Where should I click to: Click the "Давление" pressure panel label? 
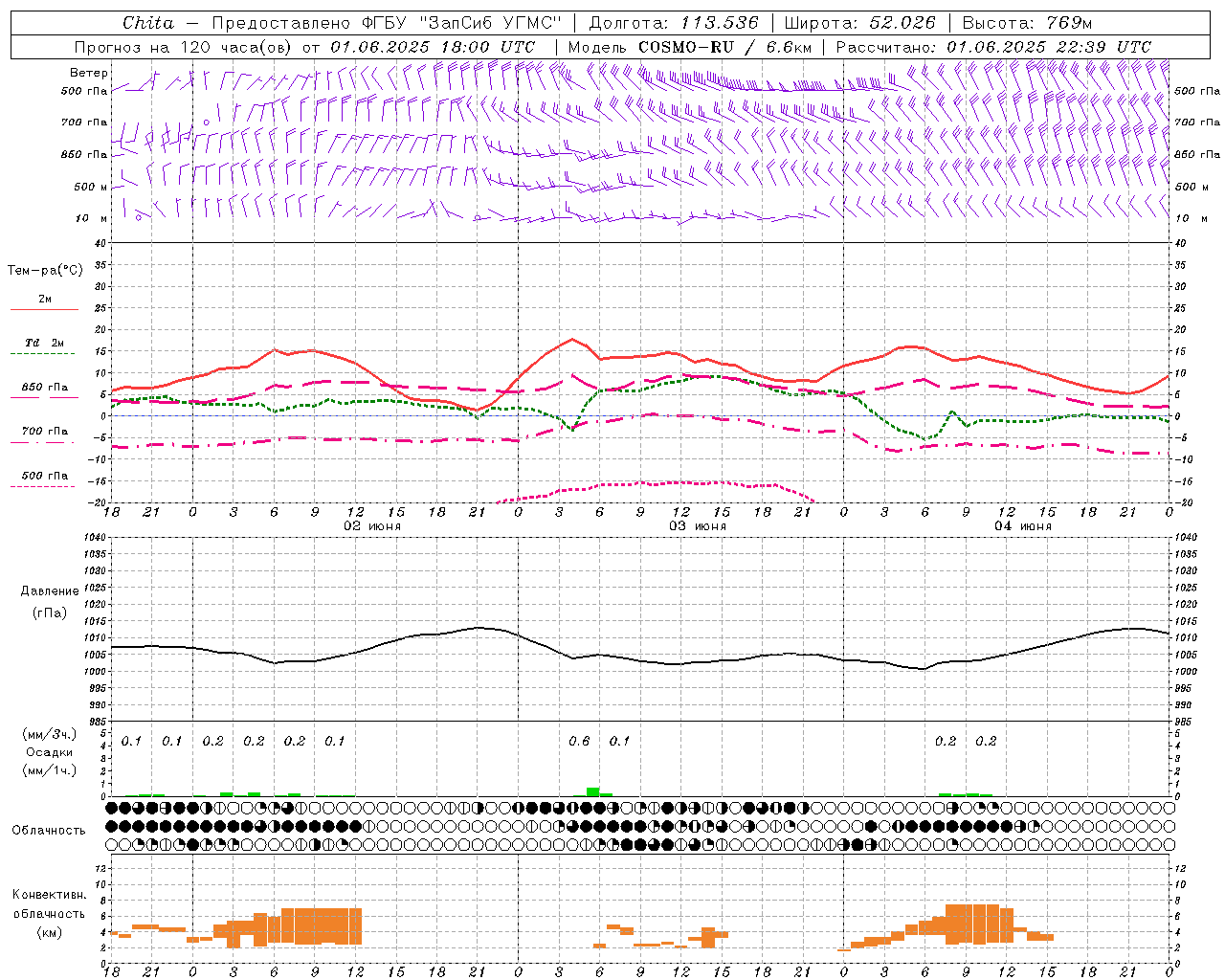[50, 591]
